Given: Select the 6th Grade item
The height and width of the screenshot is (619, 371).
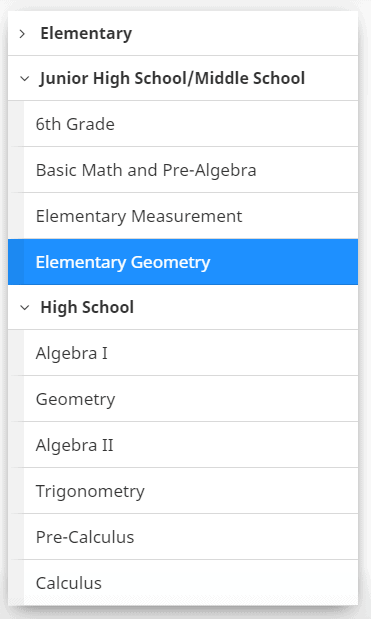Looking at the screenshot, I should tap(191, 124).
